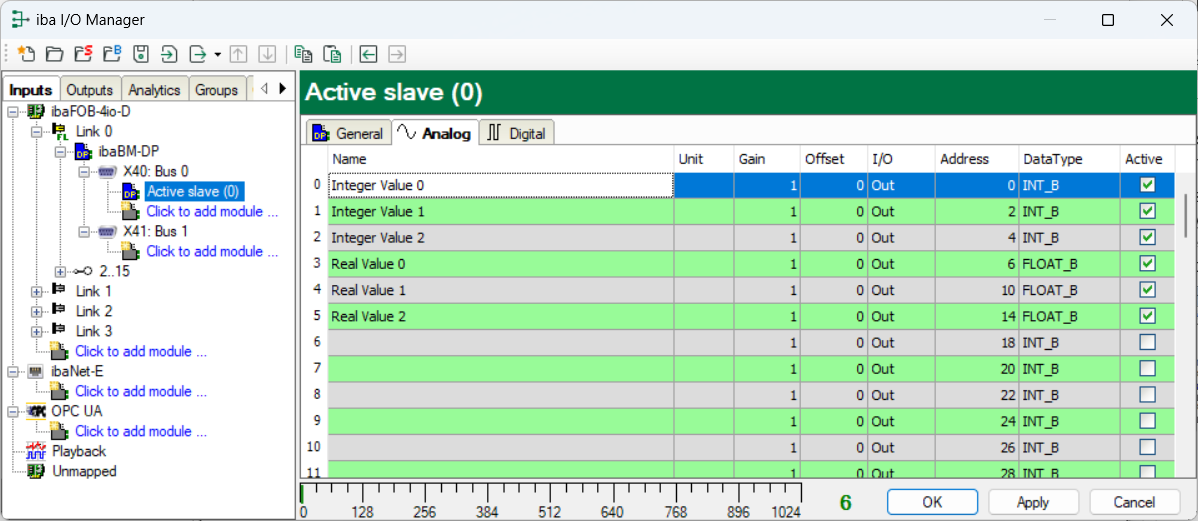The width and height of the screenshot is (1198, 521).
Task: Enable Active checkbox for row 6
Action: click(x=1147, y=342)
